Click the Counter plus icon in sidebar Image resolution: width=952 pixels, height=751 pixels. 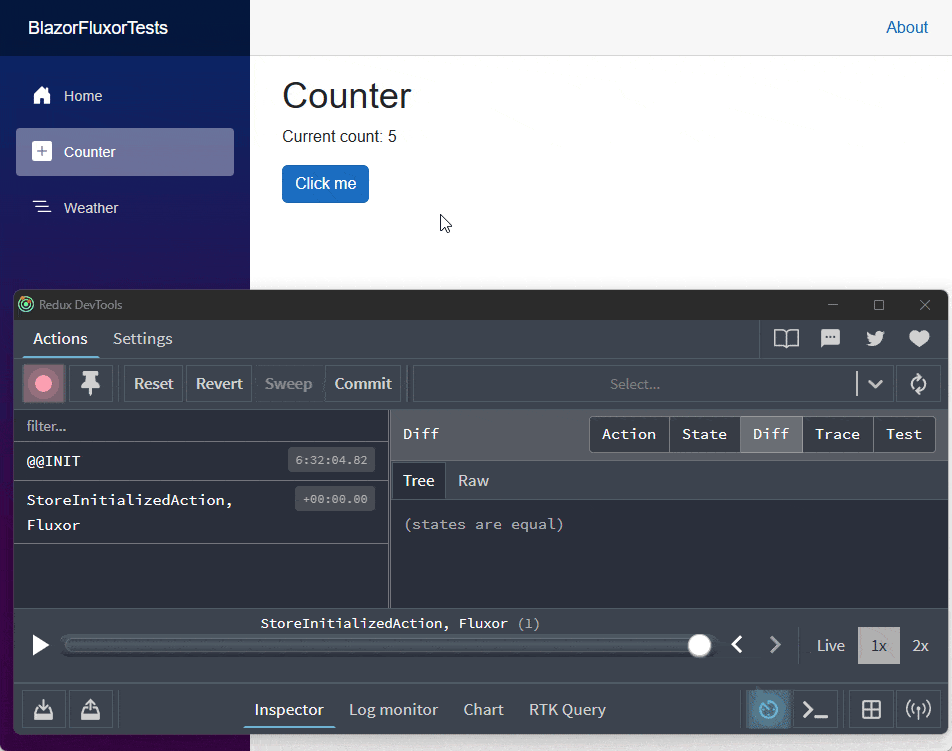tap(42, 151)
